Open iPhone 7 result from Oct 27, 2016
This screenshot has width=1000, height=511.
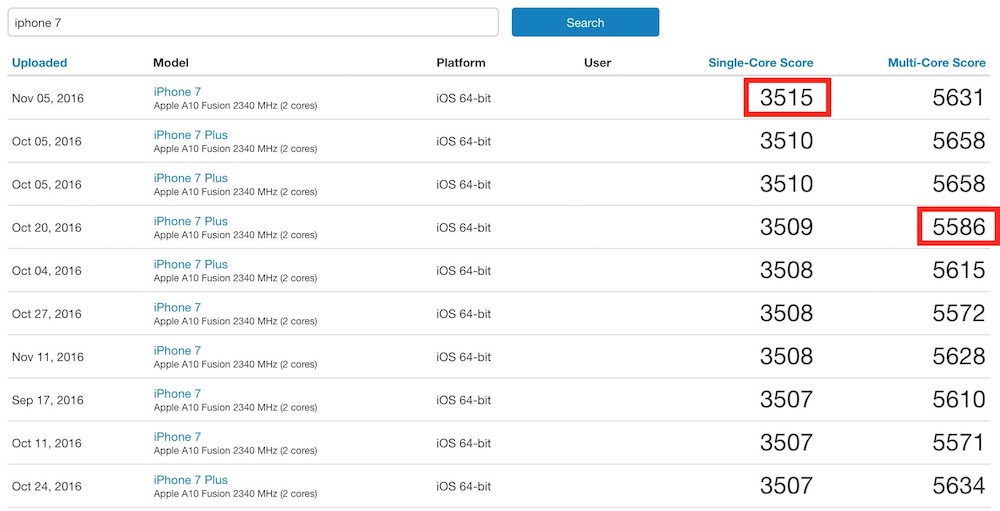[x=177, y=307]
